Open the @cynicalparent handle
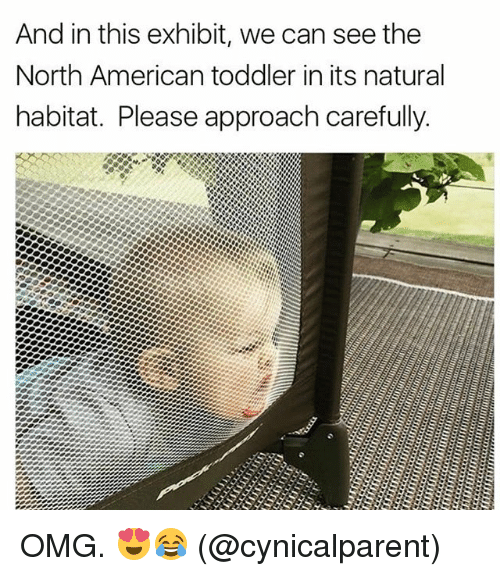The height and width of the screenshot is (576, 500). 319,546
